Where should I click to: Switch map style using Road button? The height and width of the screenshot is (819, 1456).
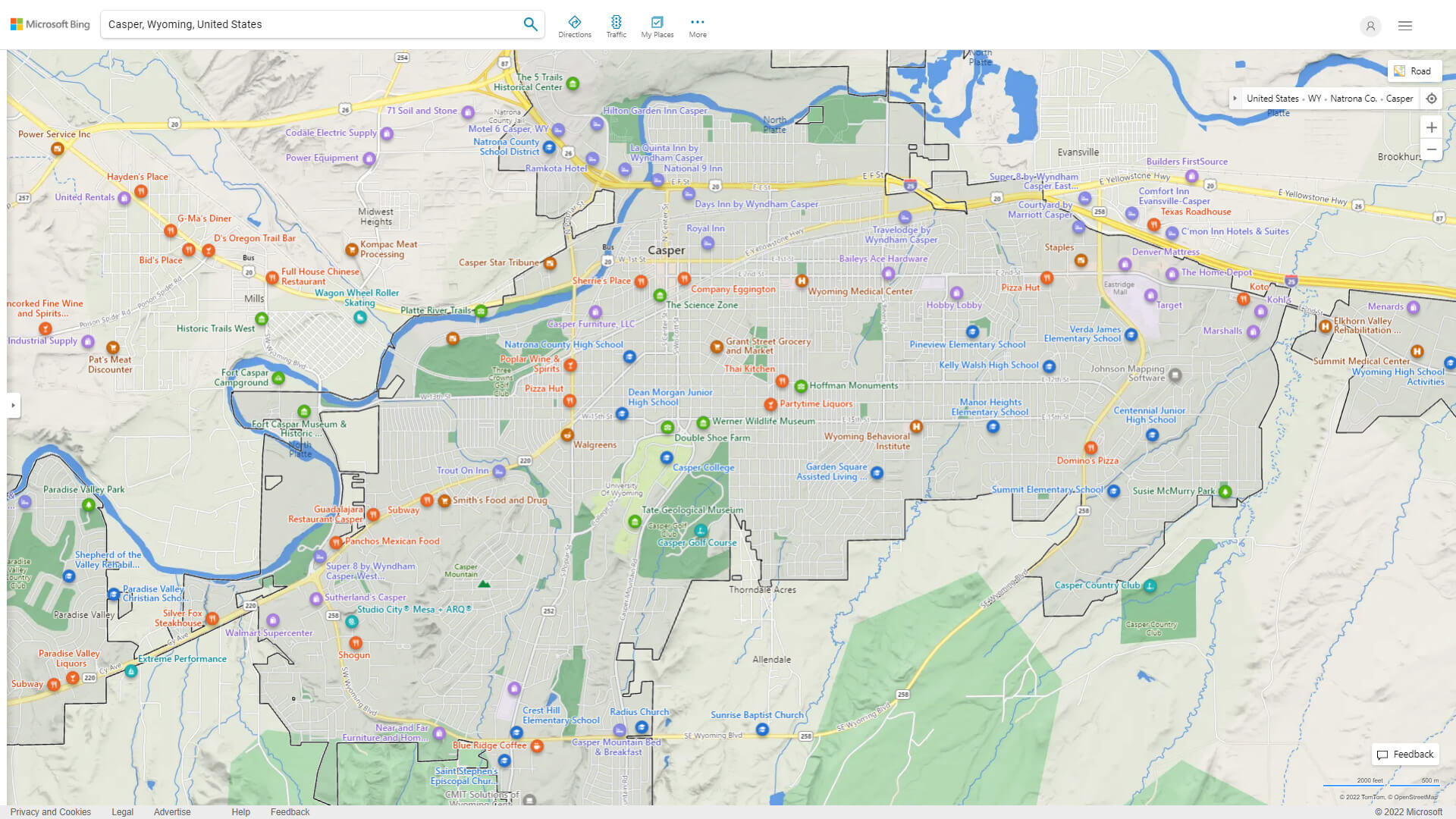[x=1414, y=71]
